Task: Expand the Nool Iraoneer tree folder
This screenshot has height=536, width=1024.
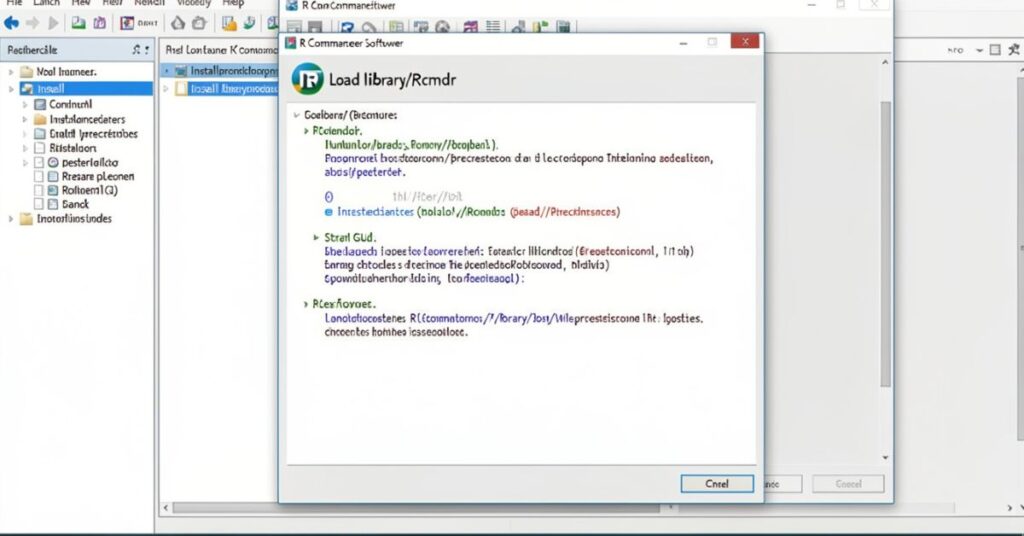Action: click(x=10, y=72)
